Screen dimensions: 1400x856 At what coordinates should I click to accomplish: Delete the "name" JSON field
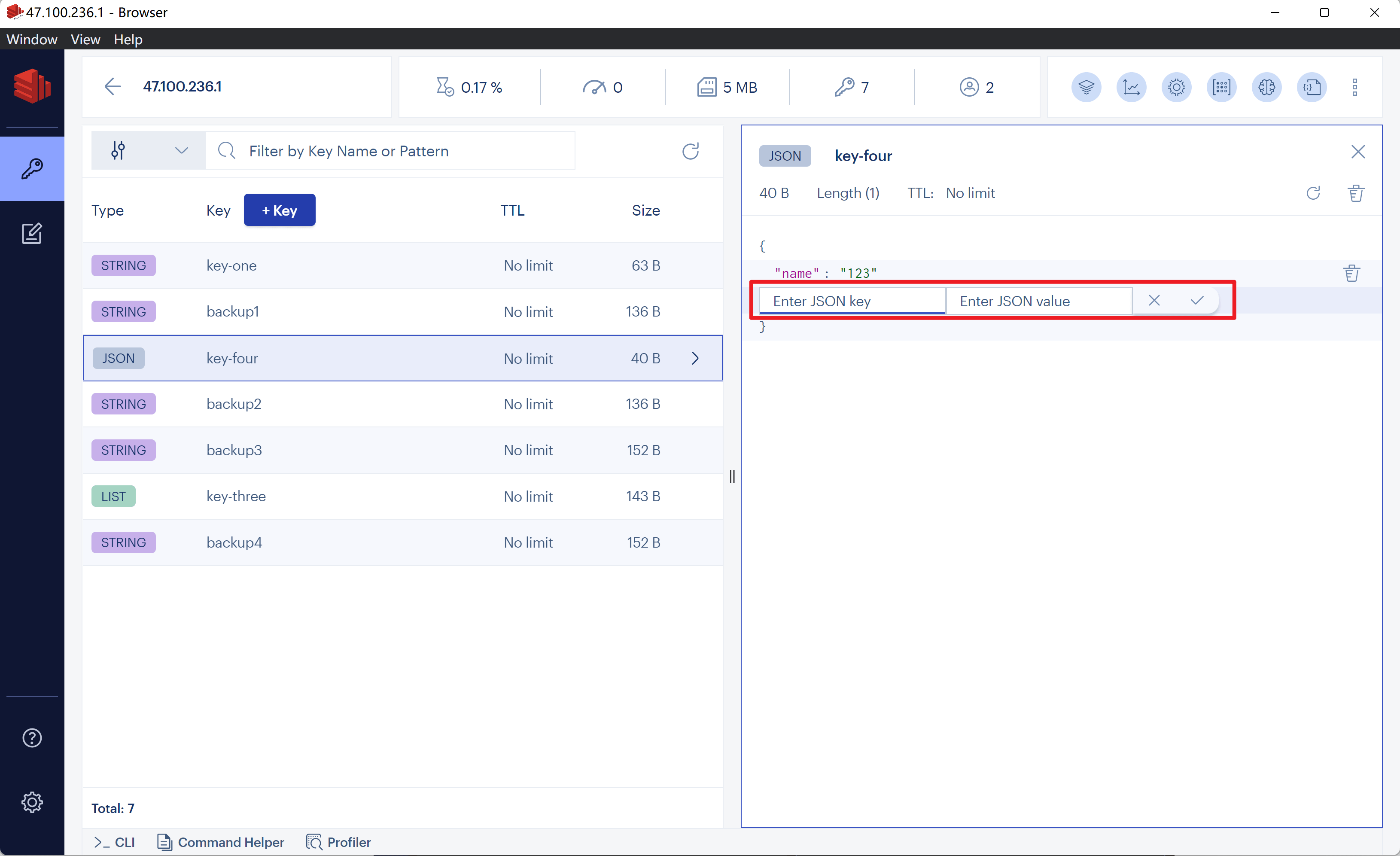[1351, 274]
